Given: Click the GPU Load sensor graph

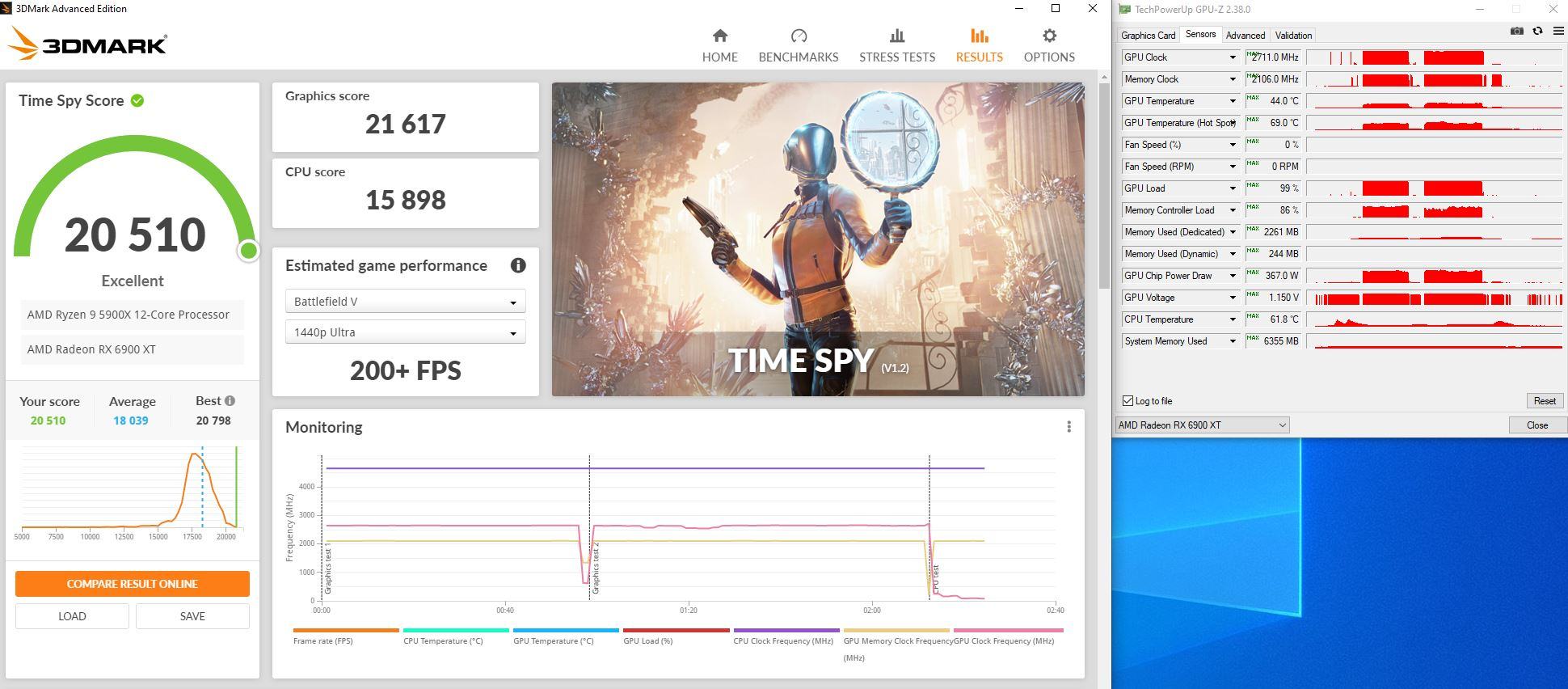Looking at the screenshot, I should pyautogui.click(x=1434, y=188).
